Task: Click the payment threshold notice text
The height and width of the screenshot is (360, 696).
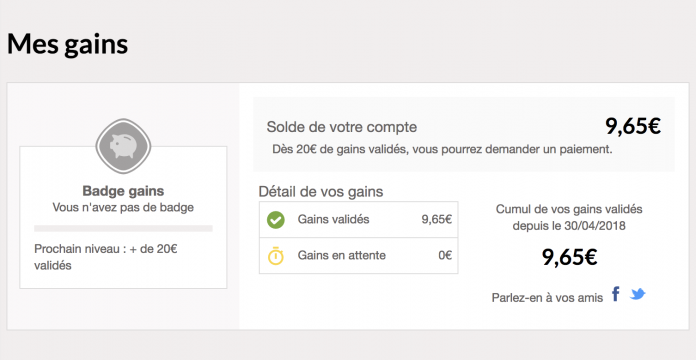Action: coord(442,150)
